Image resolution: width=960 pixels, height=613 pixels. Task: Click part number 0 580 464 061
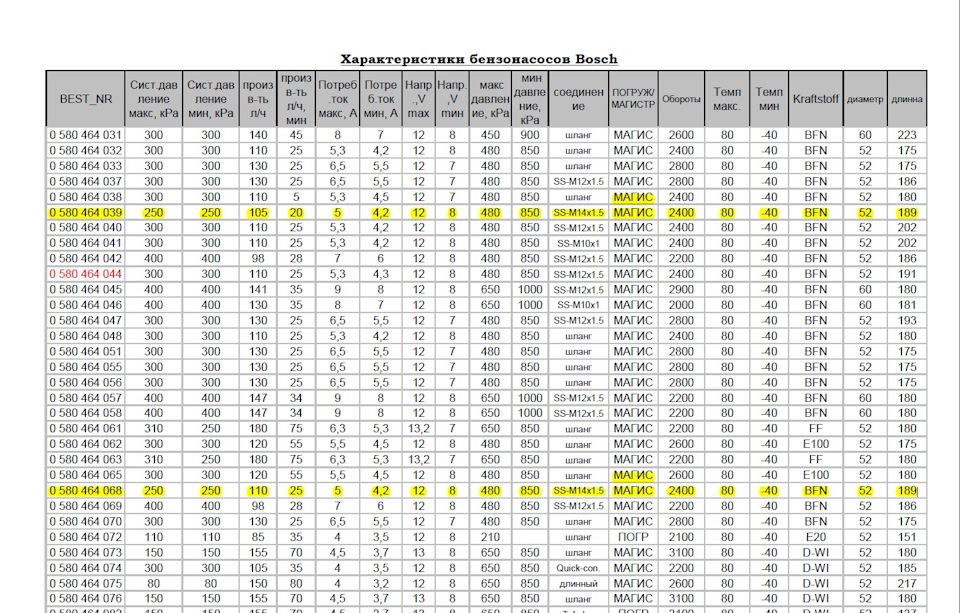[x=86, y=429]
